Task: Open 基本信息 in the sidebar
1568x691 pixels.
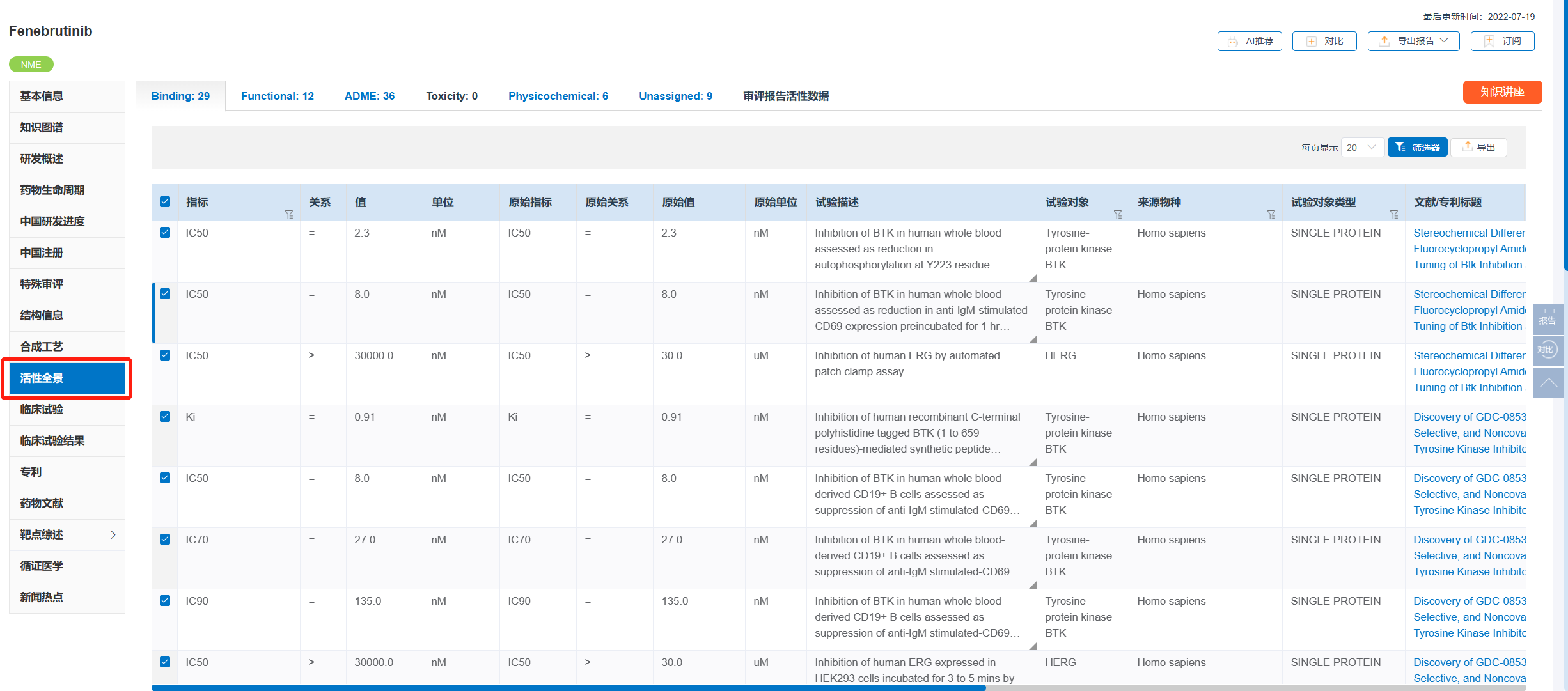Action: coord(67,96)
